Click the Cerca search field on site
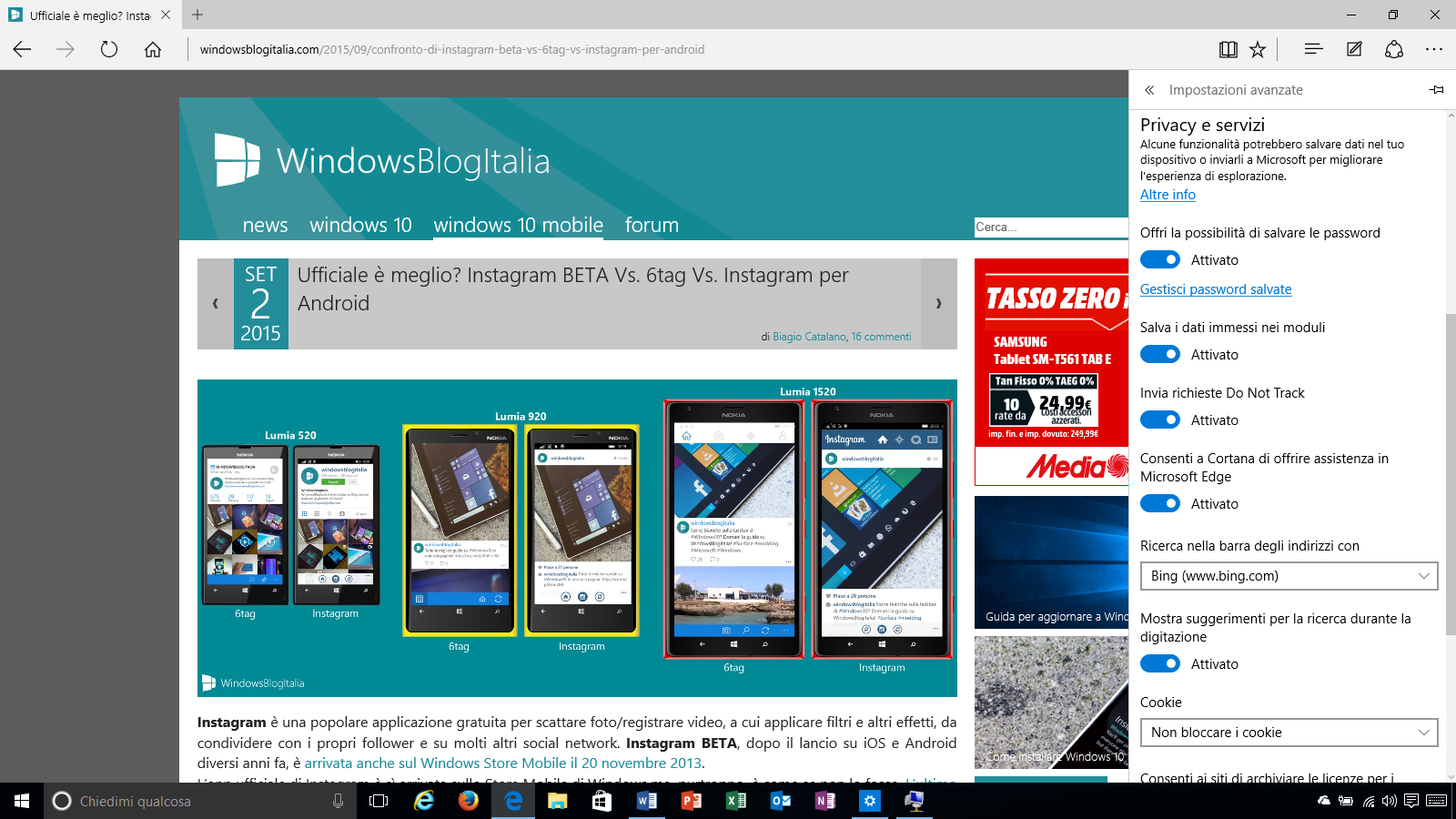Viewport: 1456px width, 819px height. coord(1051,227)
